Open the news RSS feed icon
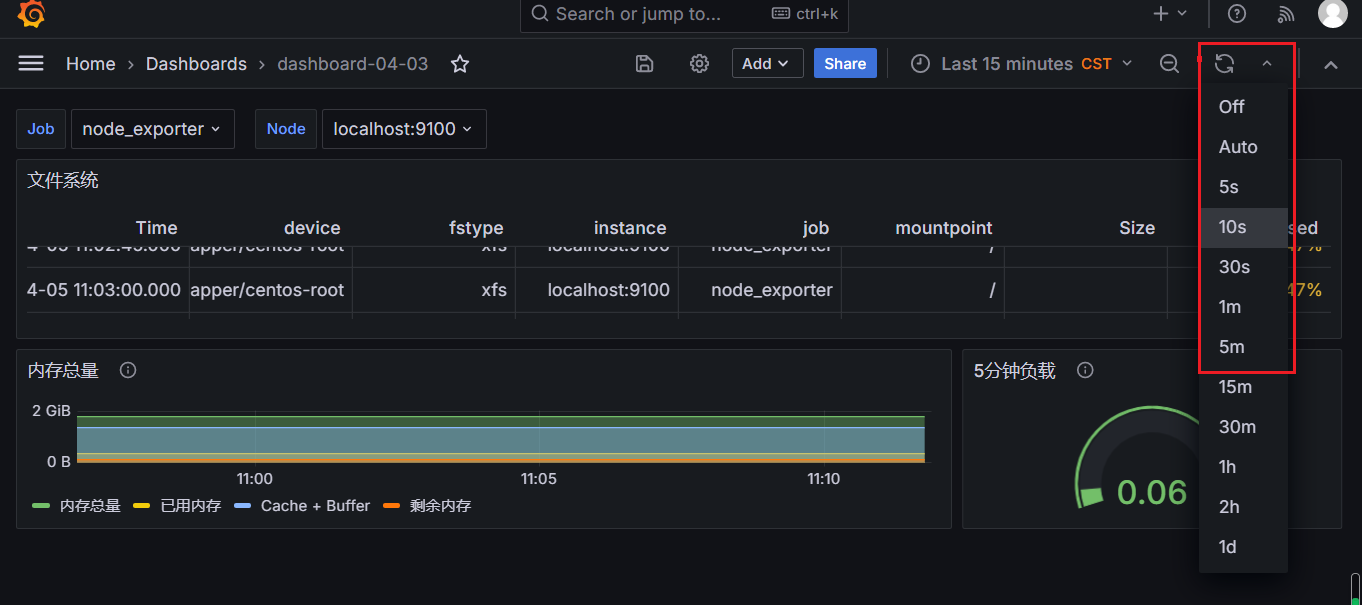Screen dimensions: 1362x605 pyautogui.click(x=1287, y=14)
